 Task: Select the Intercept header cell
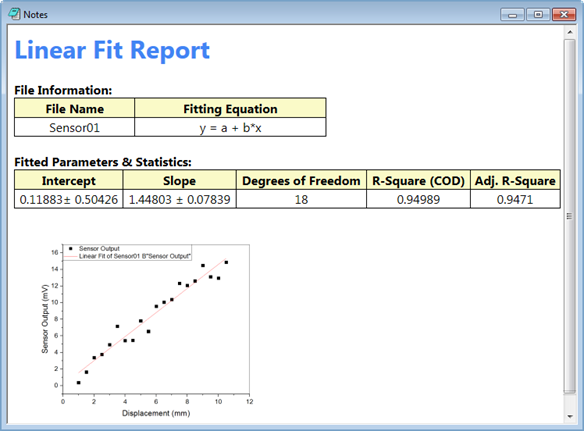tap(69, 181)
